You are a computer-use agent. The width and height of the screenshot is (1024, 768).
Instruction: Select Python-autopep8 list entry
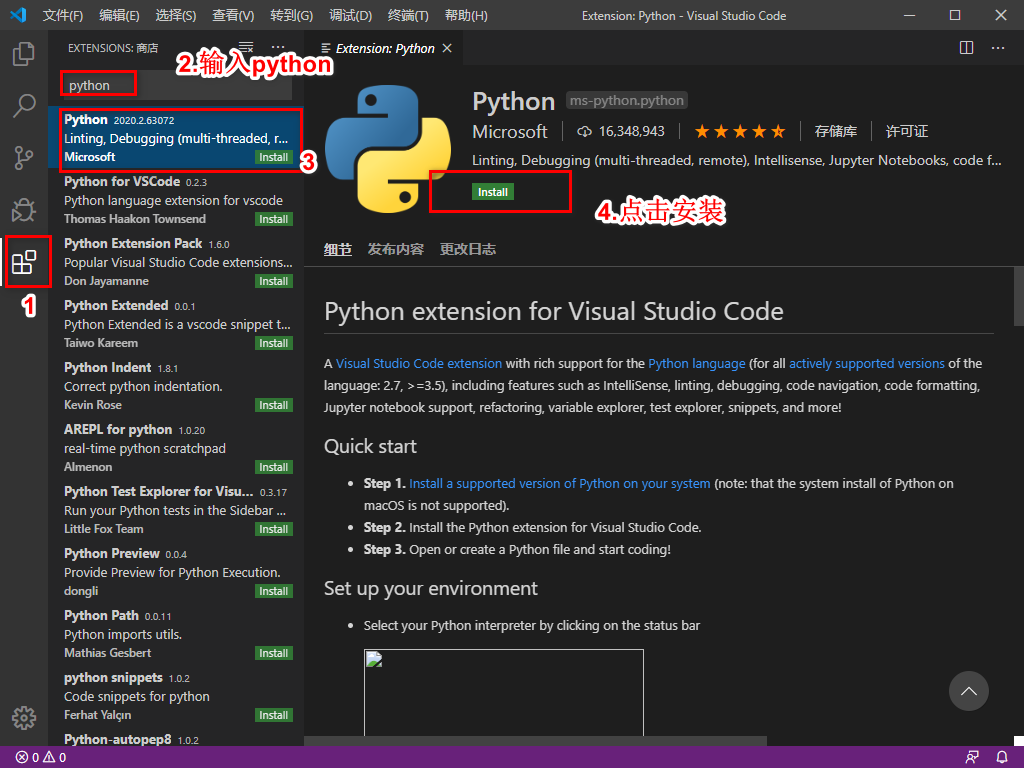coord(176,739)
